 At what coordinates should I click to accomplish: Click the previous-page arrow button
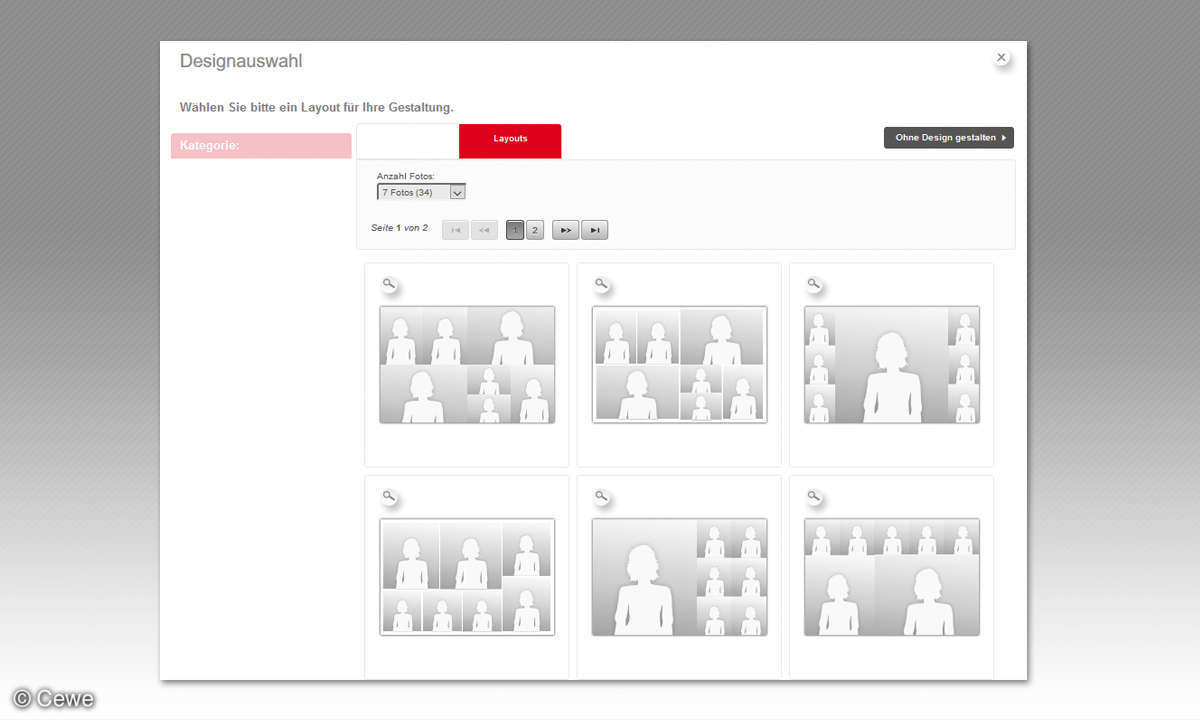(484, 230)
